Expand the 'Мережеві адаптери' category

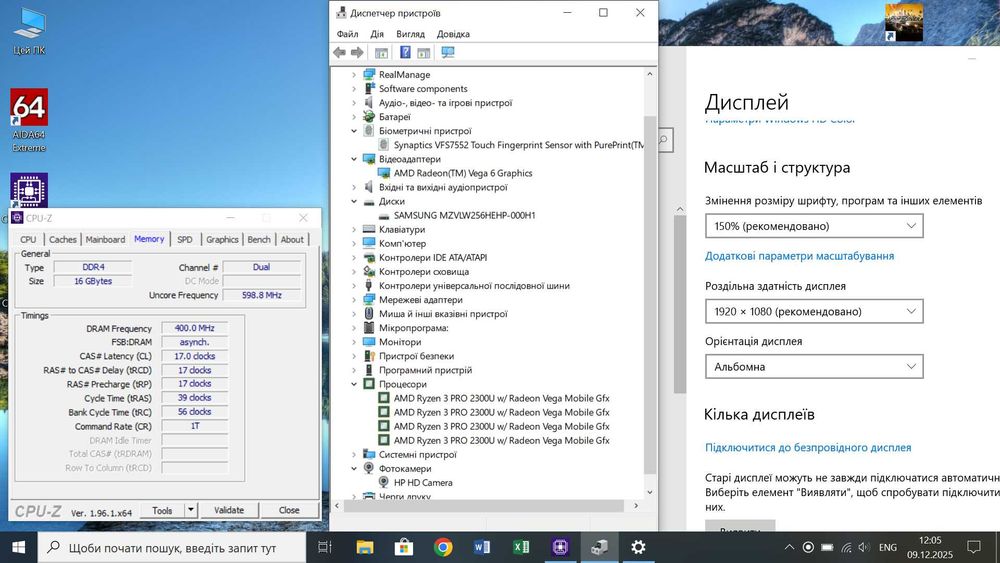click(x=354, y=300)
